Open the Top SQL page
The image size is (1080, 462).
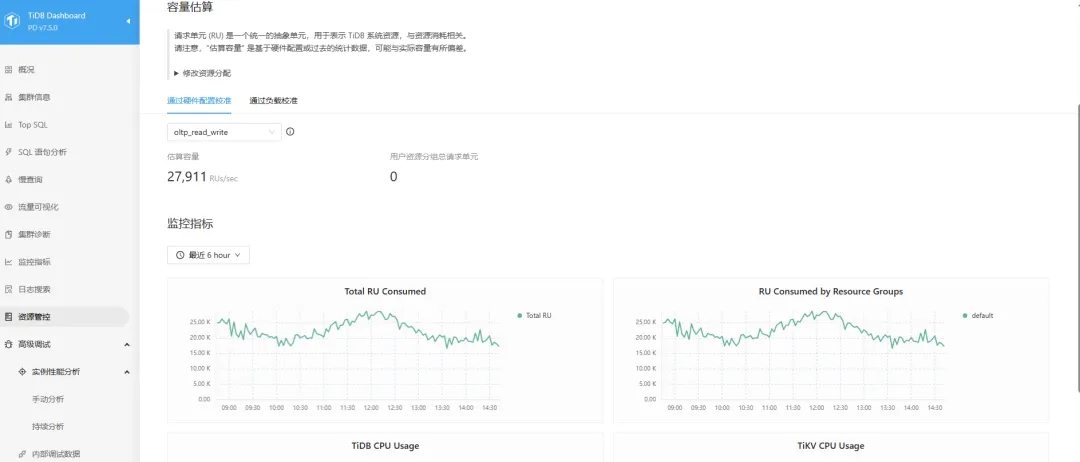pyautogui.click(x=32, y=125)
